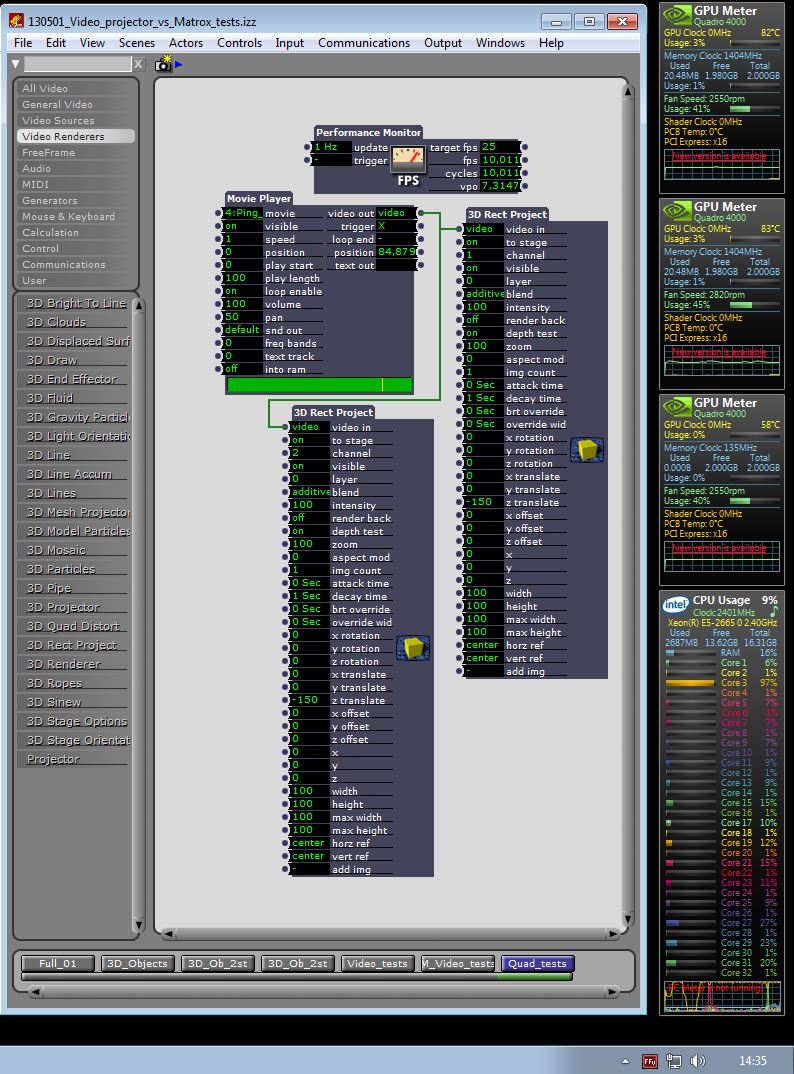The image size is (794, 1074).
Task: Edit the target fps value 25
Action: tap(500, 147)
